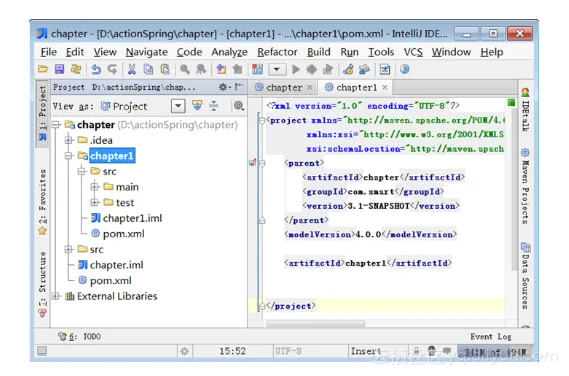Open the VCS menu
The image size is (569, 376).
click(x=413, y=52)
